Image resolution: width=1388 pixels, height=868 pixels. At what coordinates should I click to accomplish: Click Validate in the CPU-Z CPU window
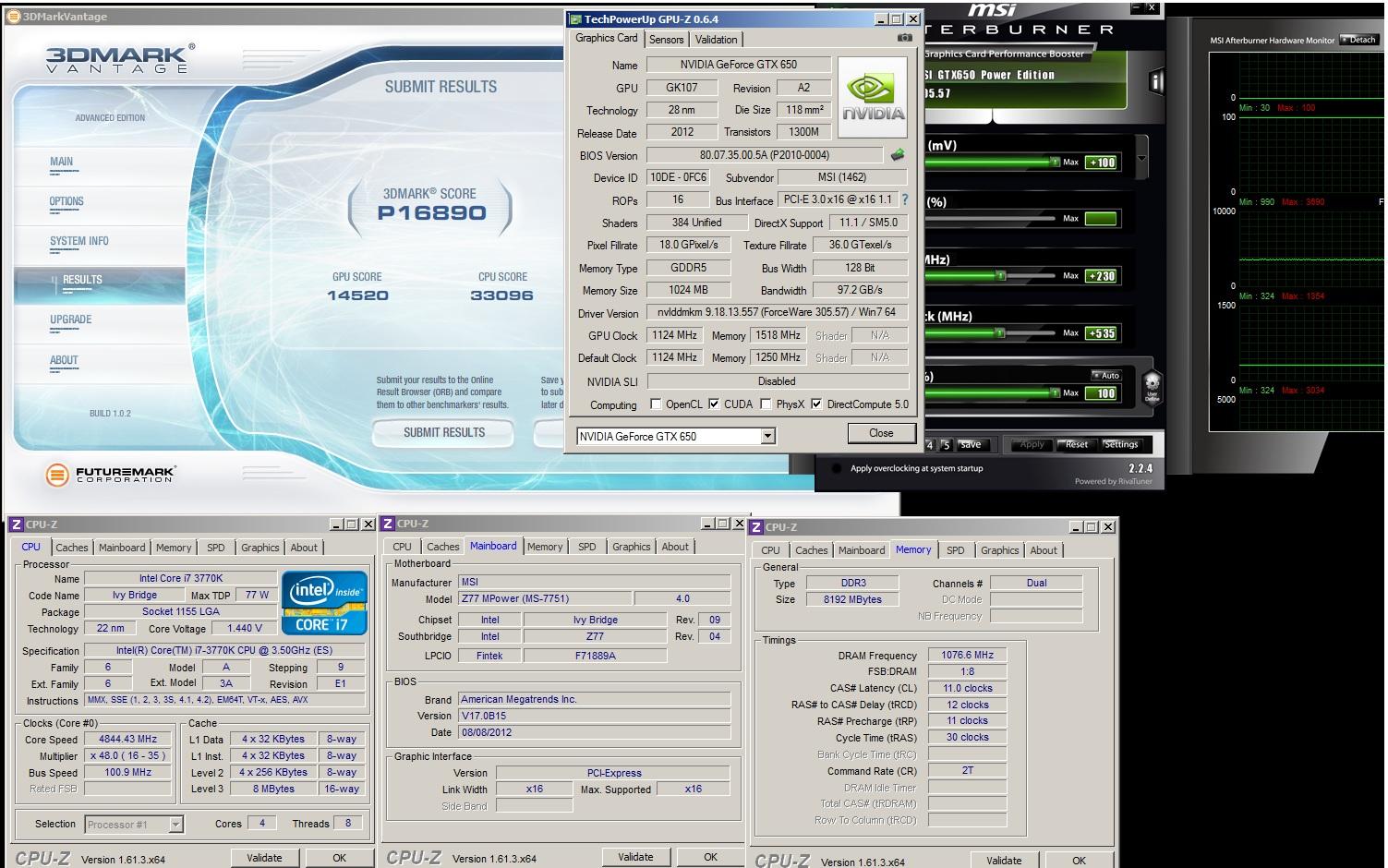[264, 858]
